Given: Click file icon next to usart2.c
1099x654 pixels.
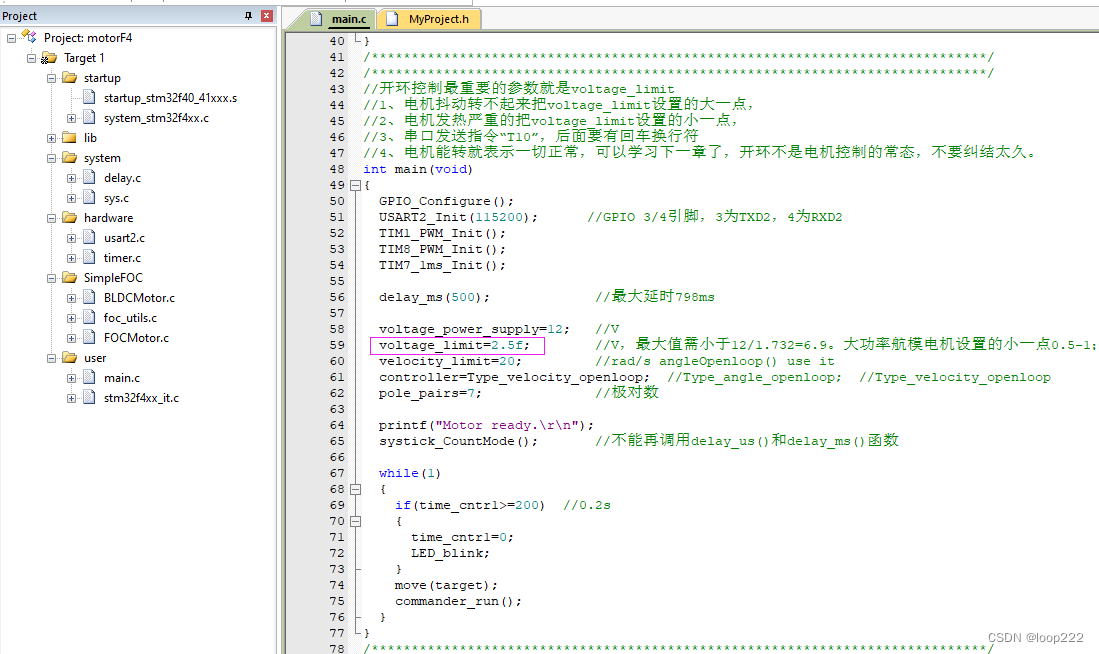Looking at the screenshot, I should [x=89, y=238].
